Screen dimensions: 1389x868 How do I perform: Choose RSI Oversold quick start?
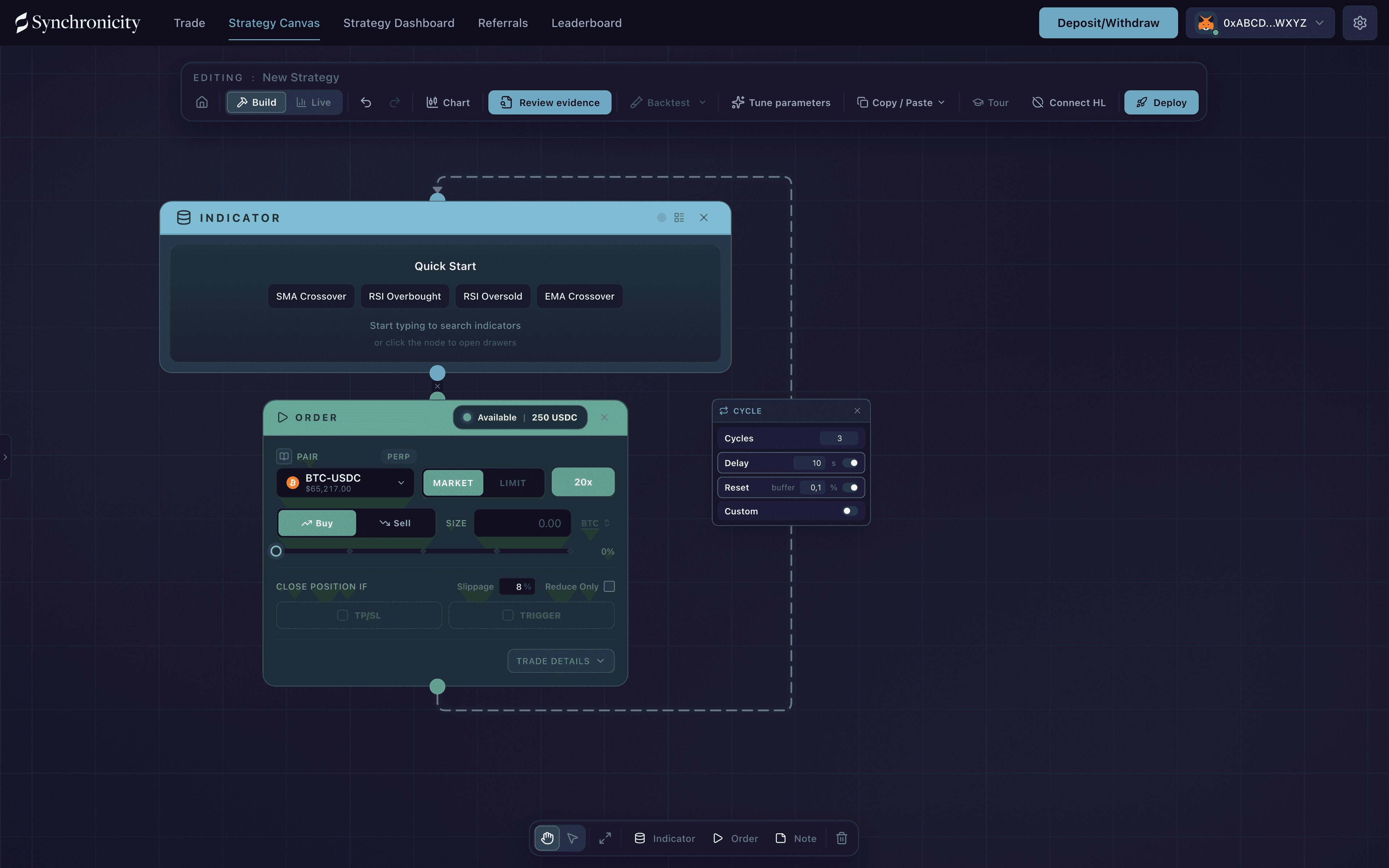click(x=492, y=296)
